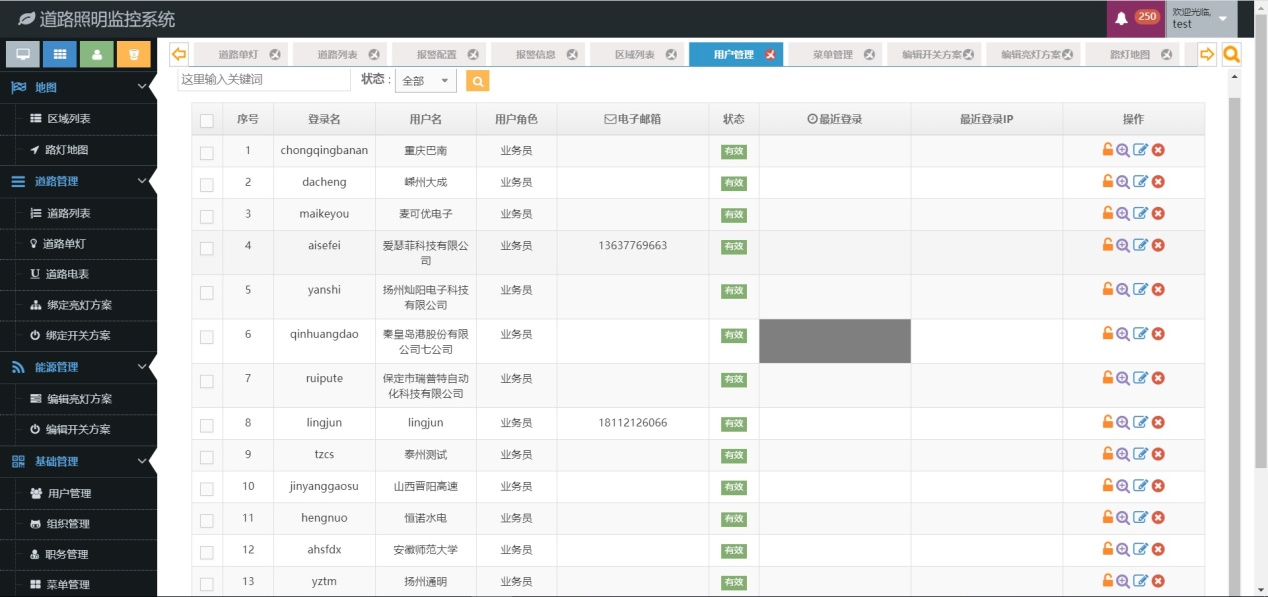Check the checkbox for user yanshi

click(x=207, y=293)
